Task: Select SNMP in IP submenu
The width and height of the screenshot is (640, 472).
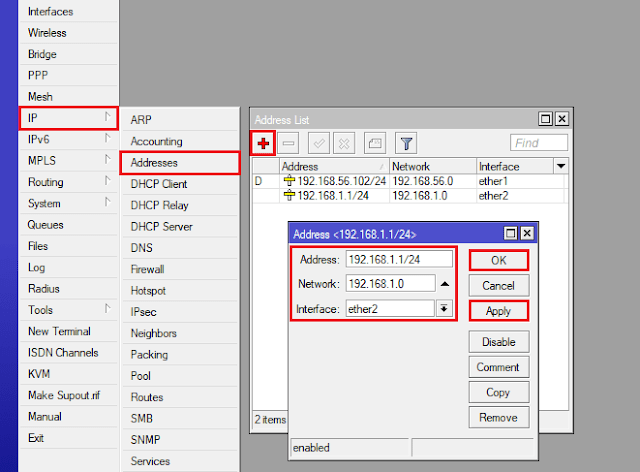Action: 180,440
